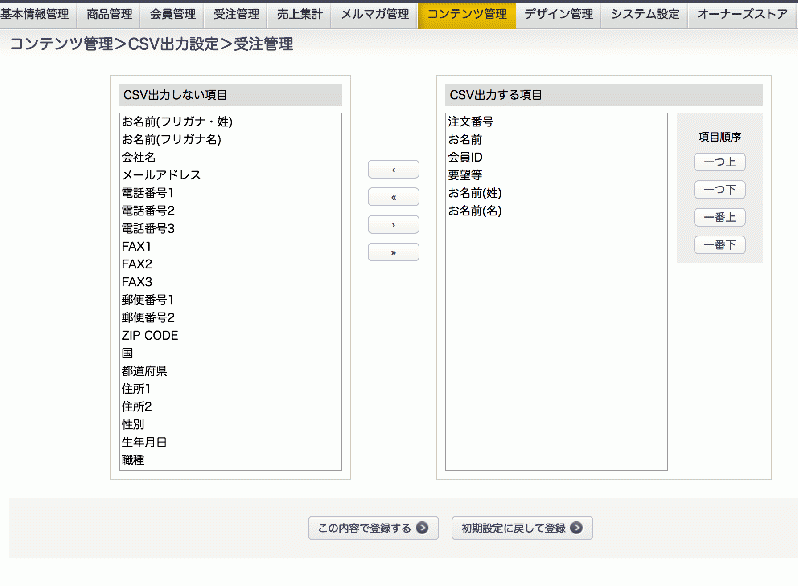Select 国 in the list
This screenshot has width=798, height=586.
(230, 353)
